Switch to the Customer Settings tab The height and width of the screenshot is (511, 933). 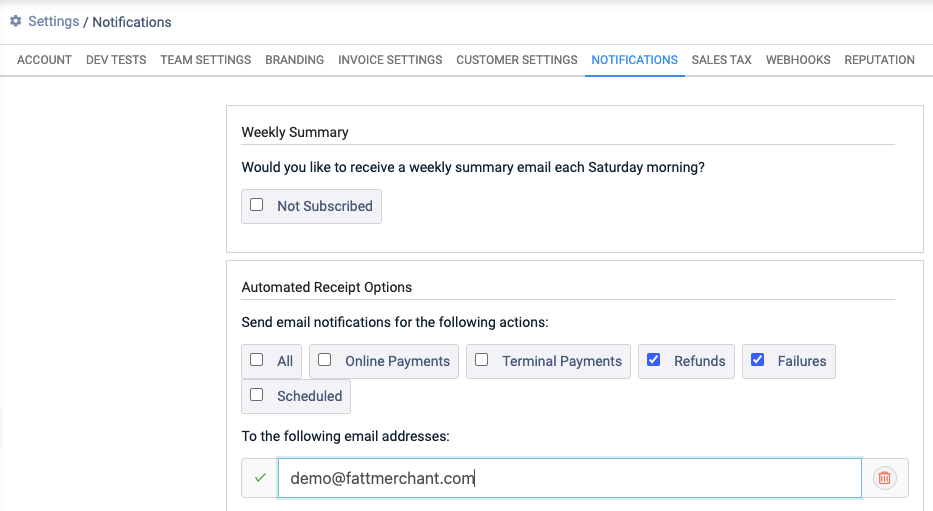click(x=516, y=60)
